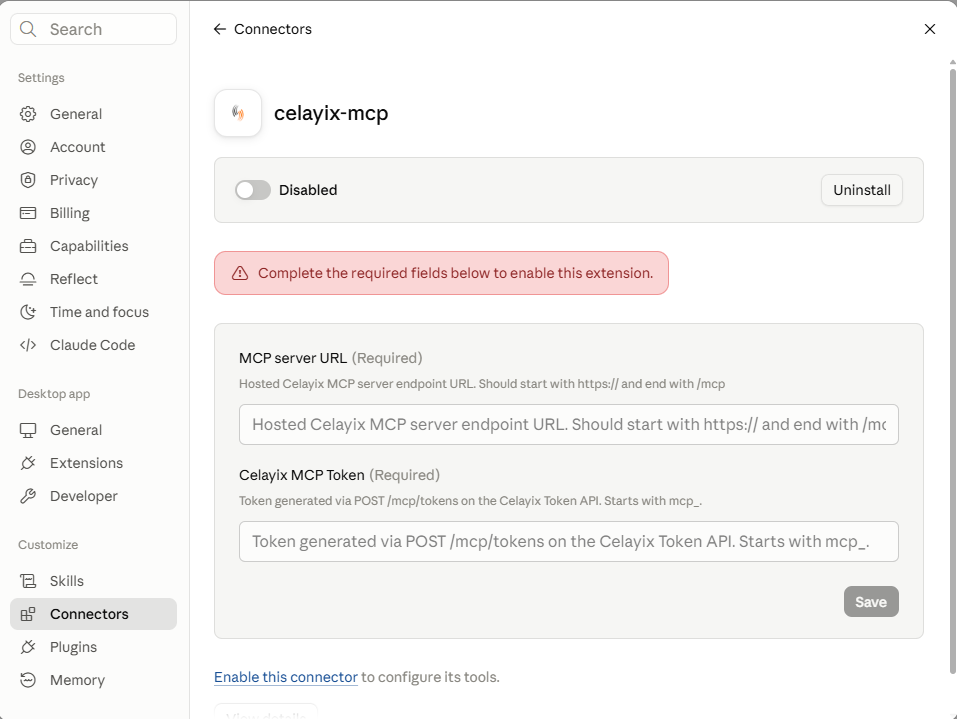Screen dimensions: 957x719
Task: Click the 'Celayix MCP Token' label
Action: (302, 475)
